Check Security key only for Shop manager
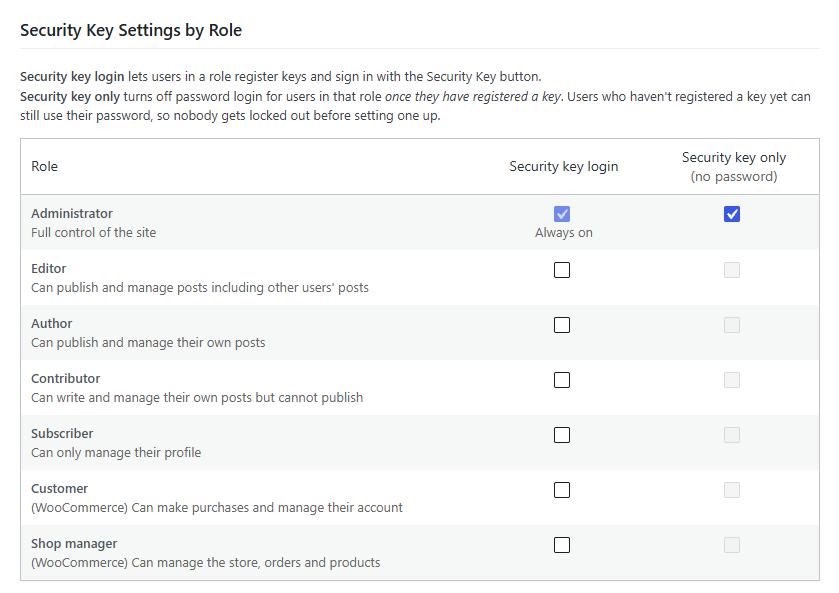The width and height of the screenshot is (839, 593). click(x=732, y=545)
